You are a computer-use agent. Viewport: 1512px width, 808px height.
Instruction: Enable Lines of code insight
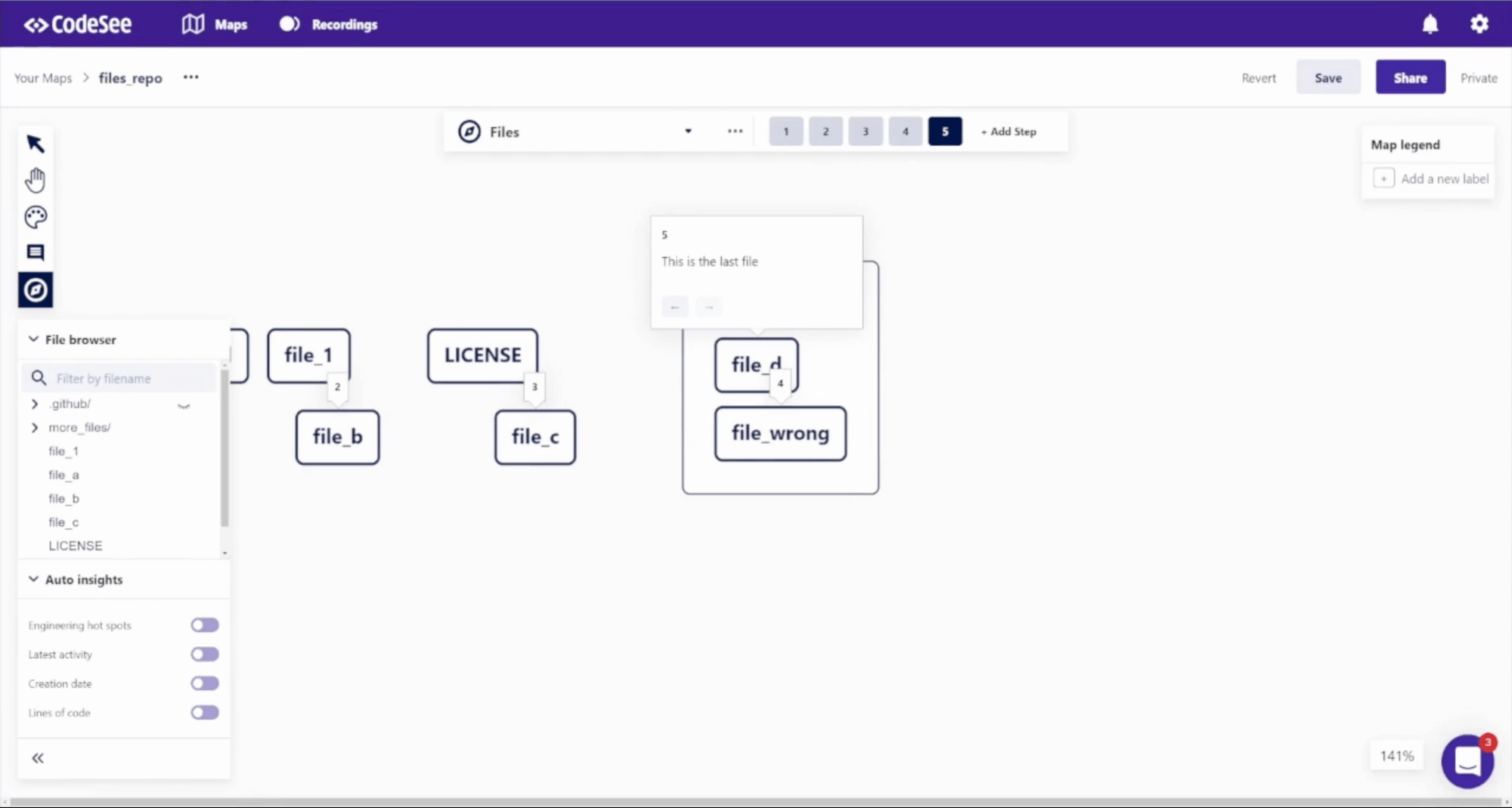coord(204,712)
